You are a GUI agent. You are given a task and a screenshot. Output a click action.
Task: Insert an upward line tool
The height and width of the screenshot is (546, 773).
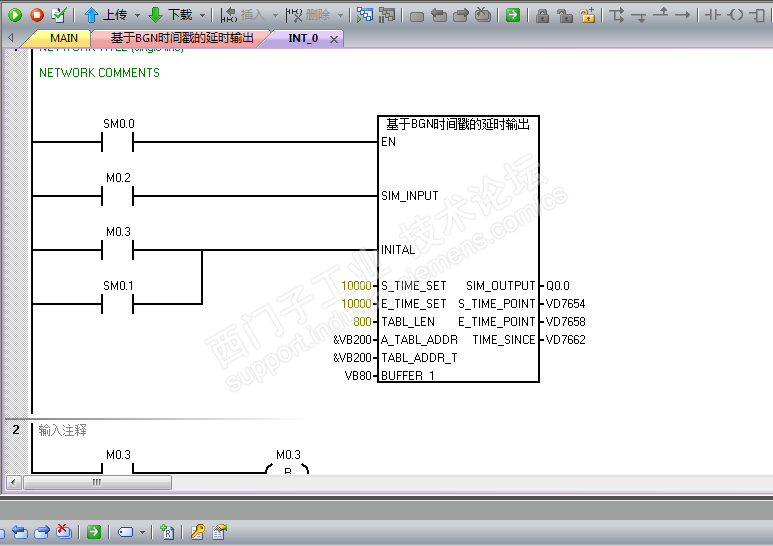pyautogui.click(x=661, y=14)
